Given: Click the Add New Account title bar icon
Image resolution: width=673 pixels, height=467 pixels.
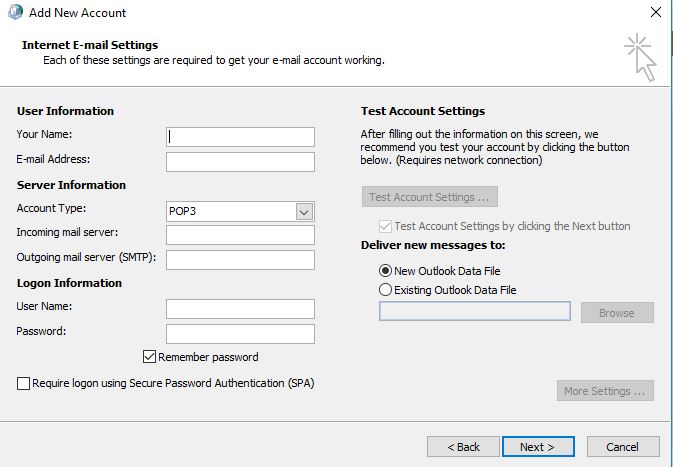Looking at the screenshot, I should [14, 13].
